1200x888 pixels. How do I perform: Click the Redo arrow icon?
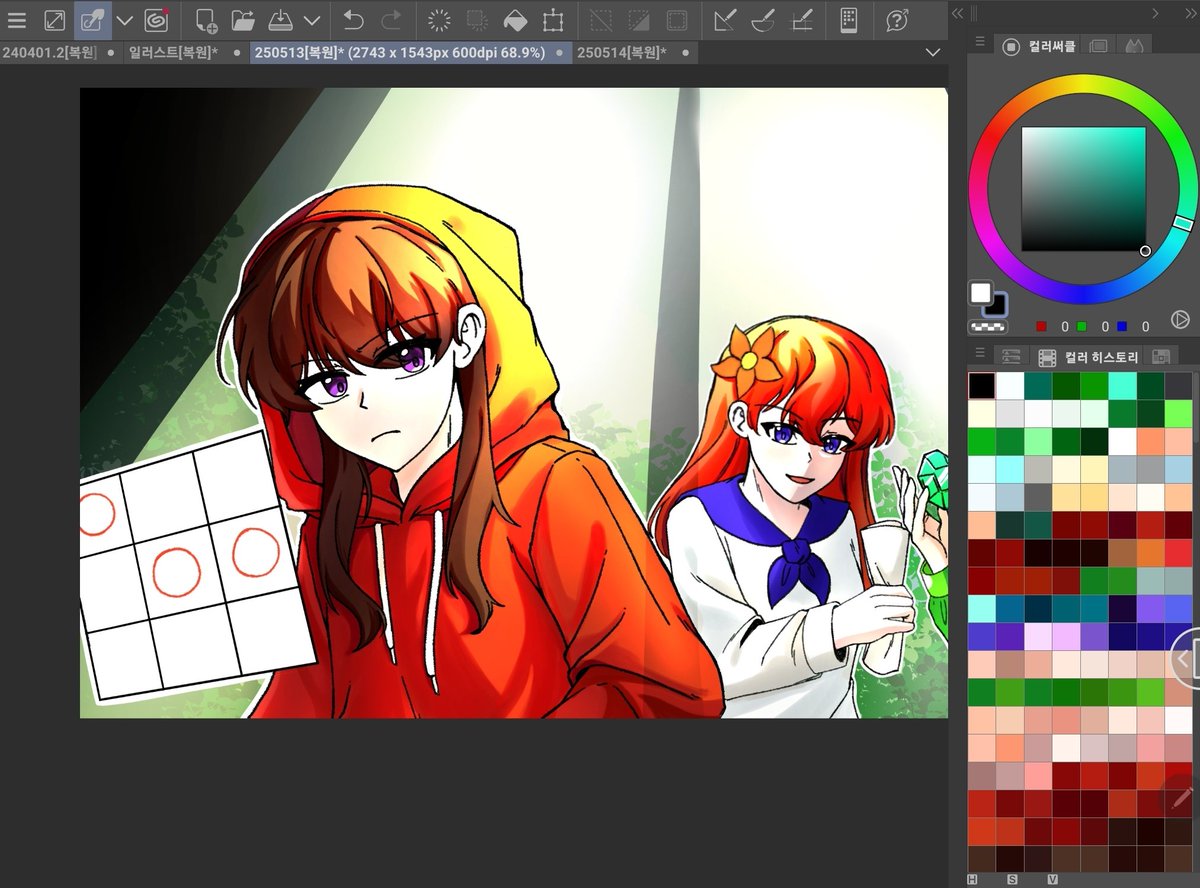coord(391,20)
